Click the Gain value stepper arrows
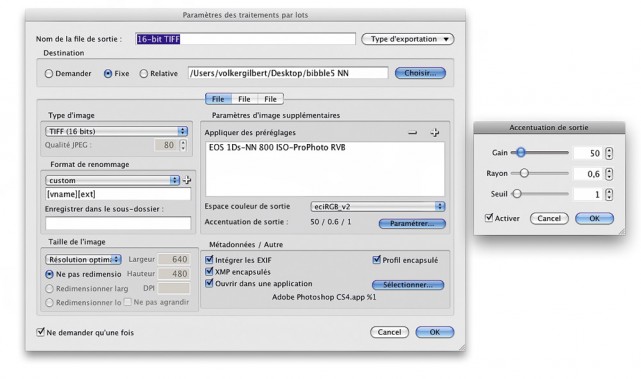 pos(609,153)
